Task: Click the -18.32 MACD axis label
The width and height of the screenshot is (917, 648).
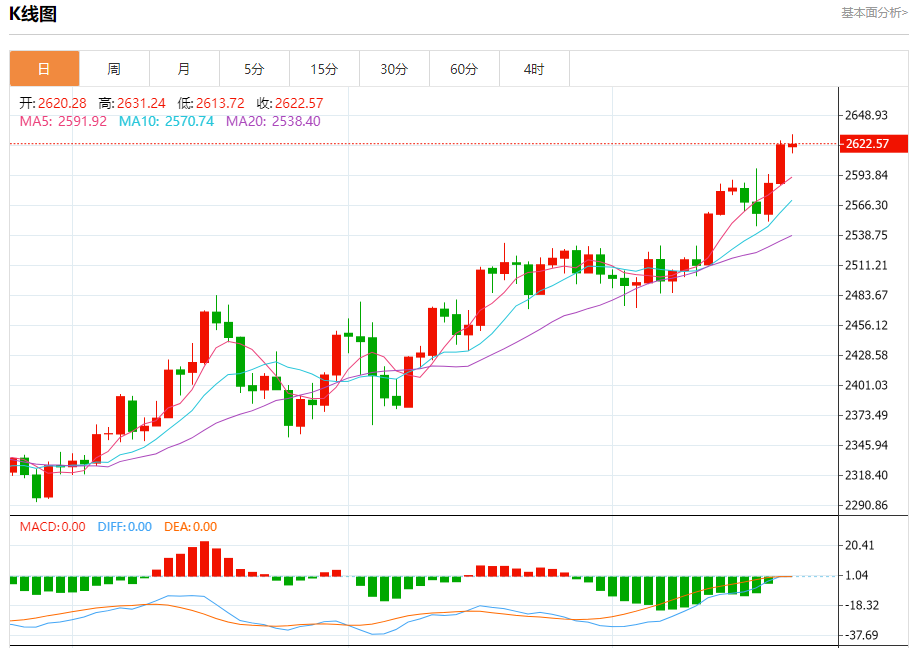Action: coord(862,605)
